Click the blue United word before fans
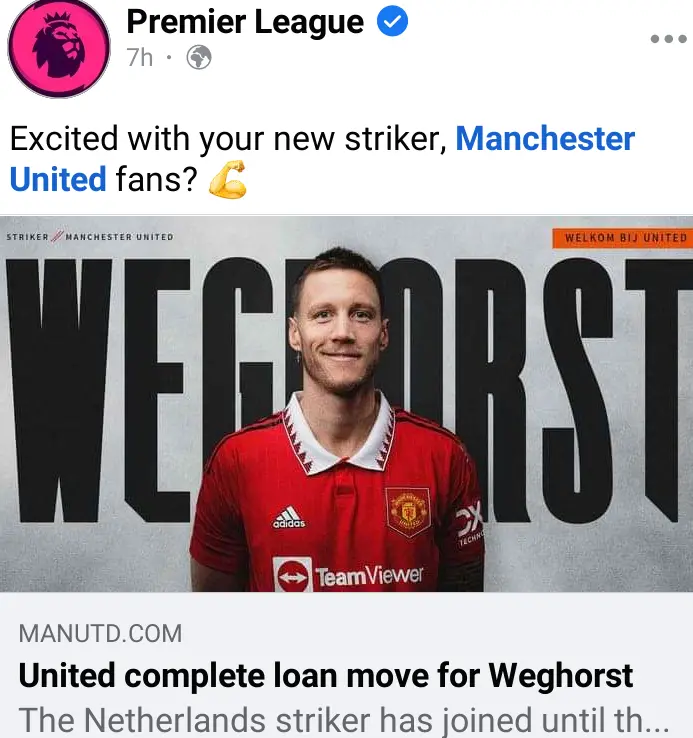The image size is (693, 738). (x=58, y=179)
